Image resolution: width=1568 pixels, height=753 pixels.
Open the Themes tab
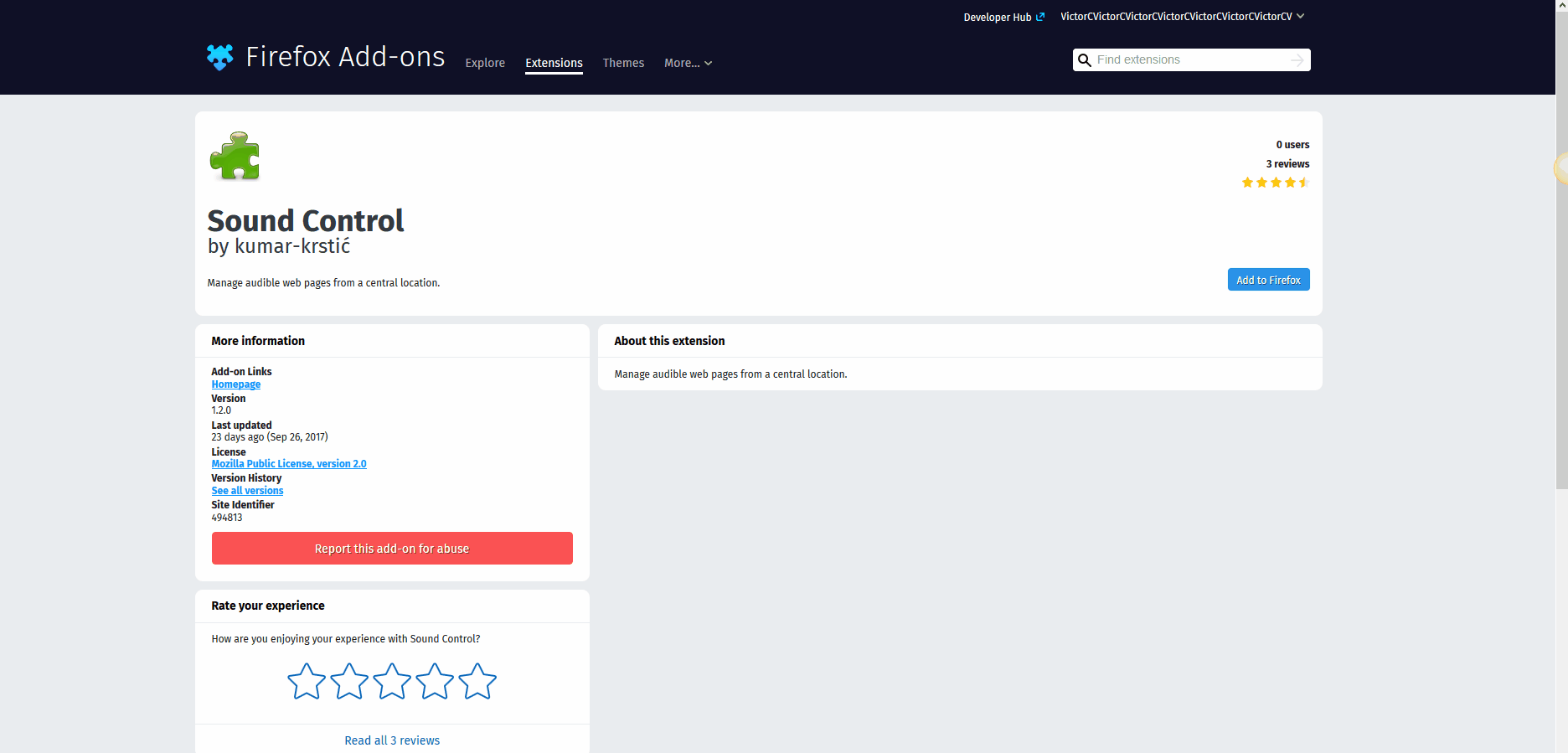623,63
